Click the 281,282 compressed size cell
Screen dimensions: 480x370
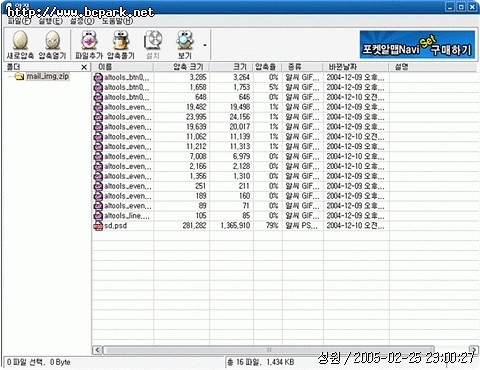[x=194, y=226]
